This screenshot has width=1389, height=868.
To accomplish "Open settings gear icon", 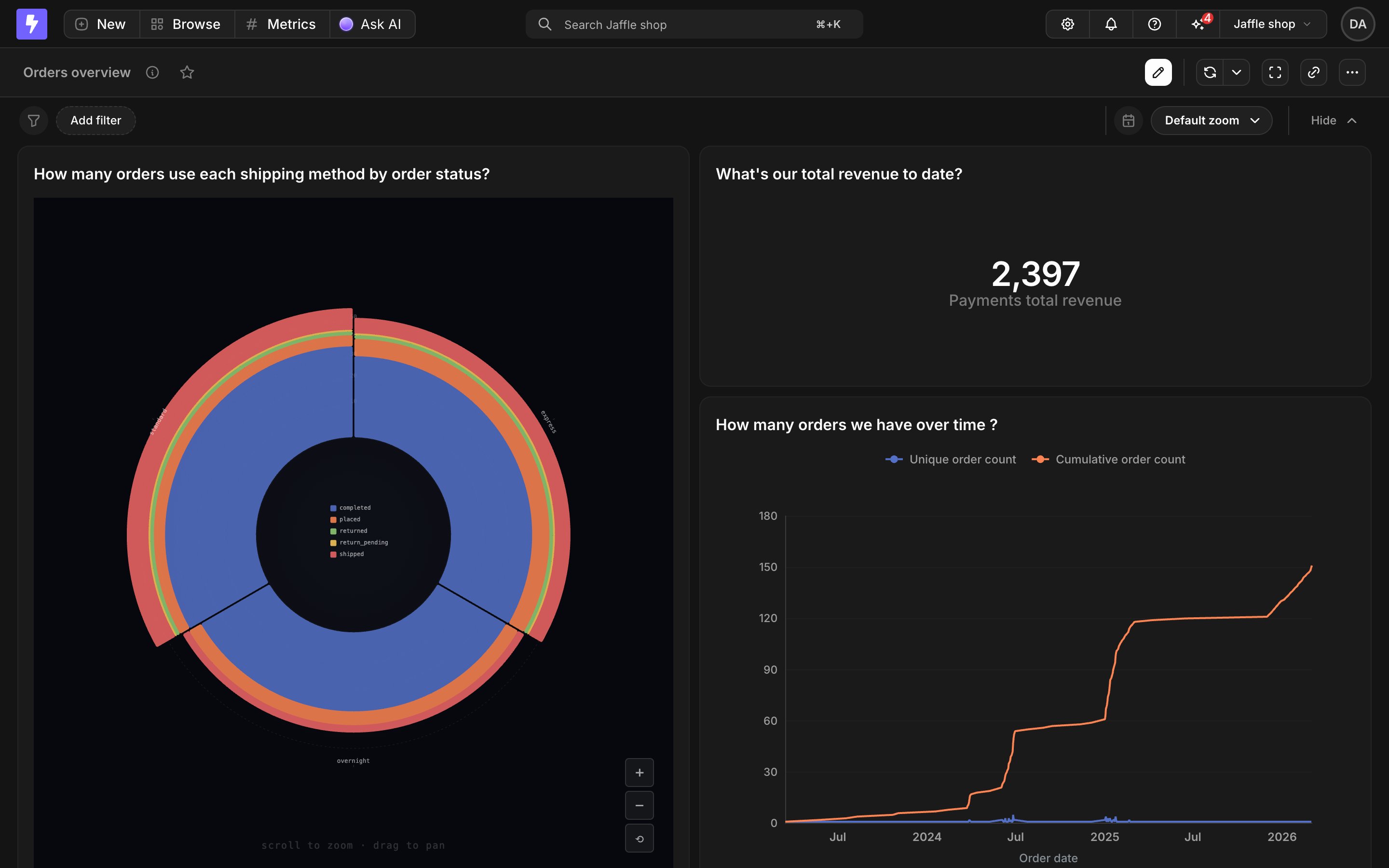I will click(1068, 24).
